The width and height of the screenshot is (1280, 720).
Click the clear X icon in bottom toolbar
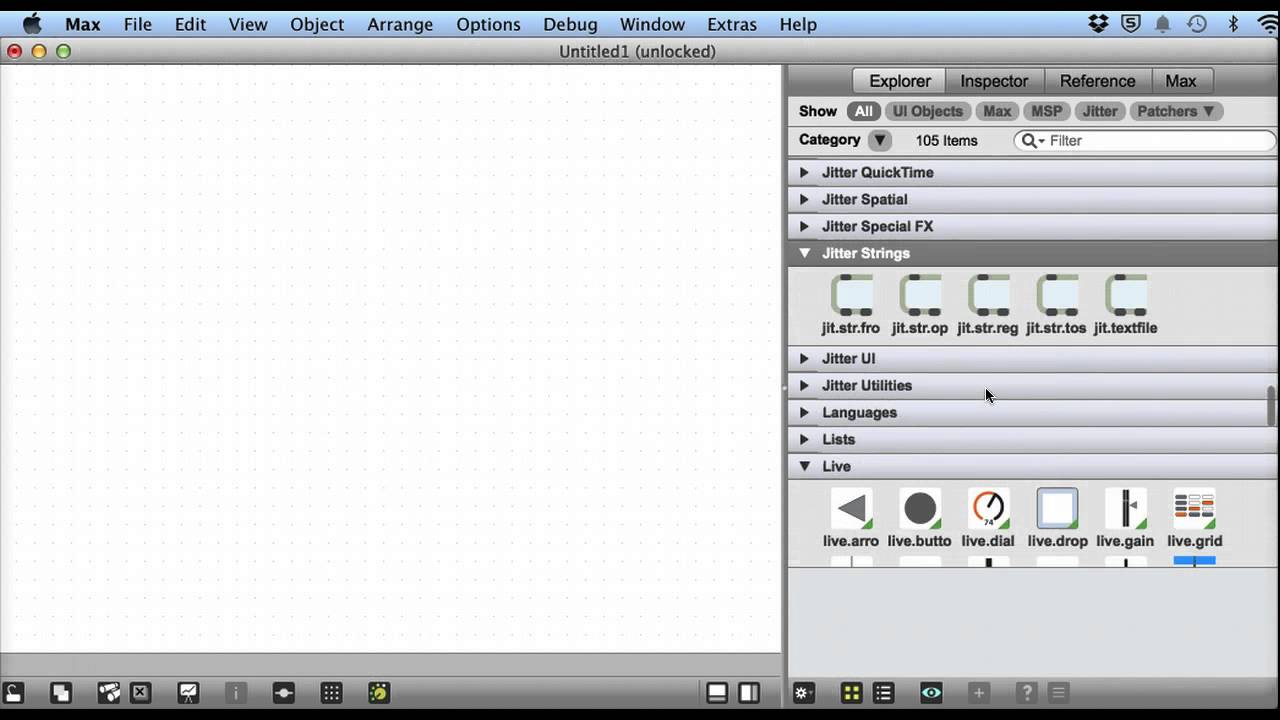(x=140, y=692)
